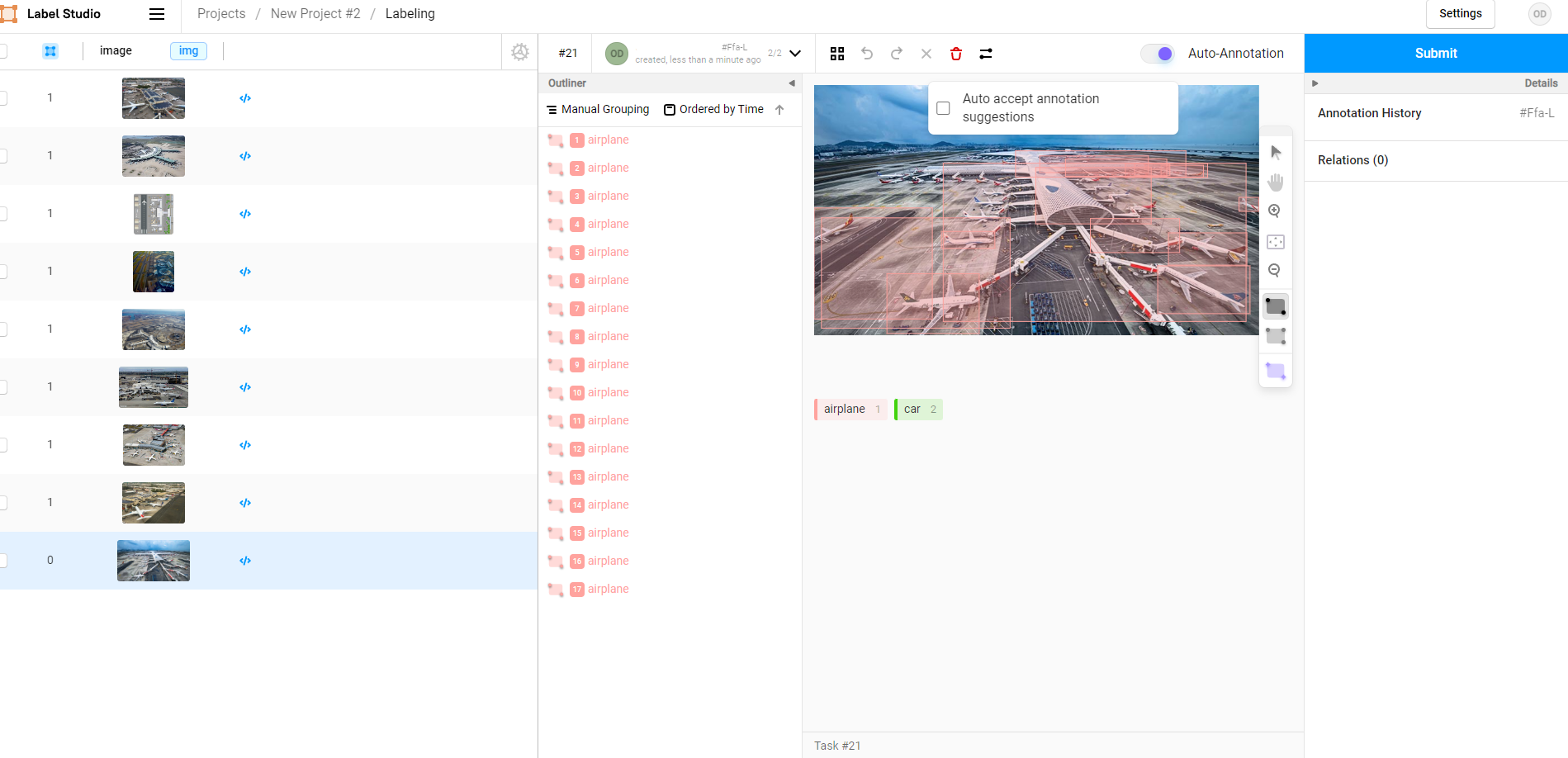Select region 17 airplane in Outliner
The height and width of the screenshot is (758, 1568).
coord(608,588)
